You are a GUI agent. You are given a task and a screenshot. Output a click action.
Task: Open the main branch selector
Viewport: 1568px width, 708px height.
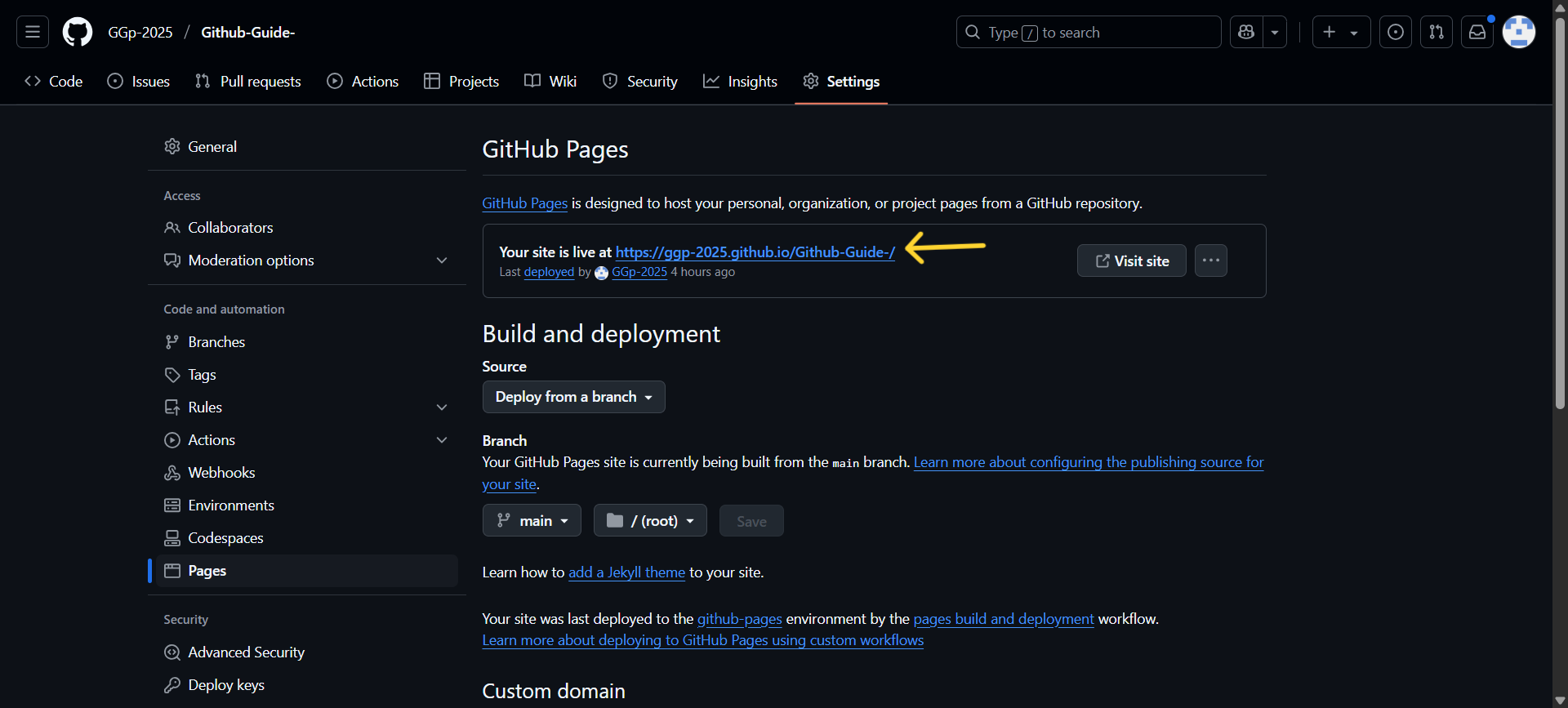point(532,520)
